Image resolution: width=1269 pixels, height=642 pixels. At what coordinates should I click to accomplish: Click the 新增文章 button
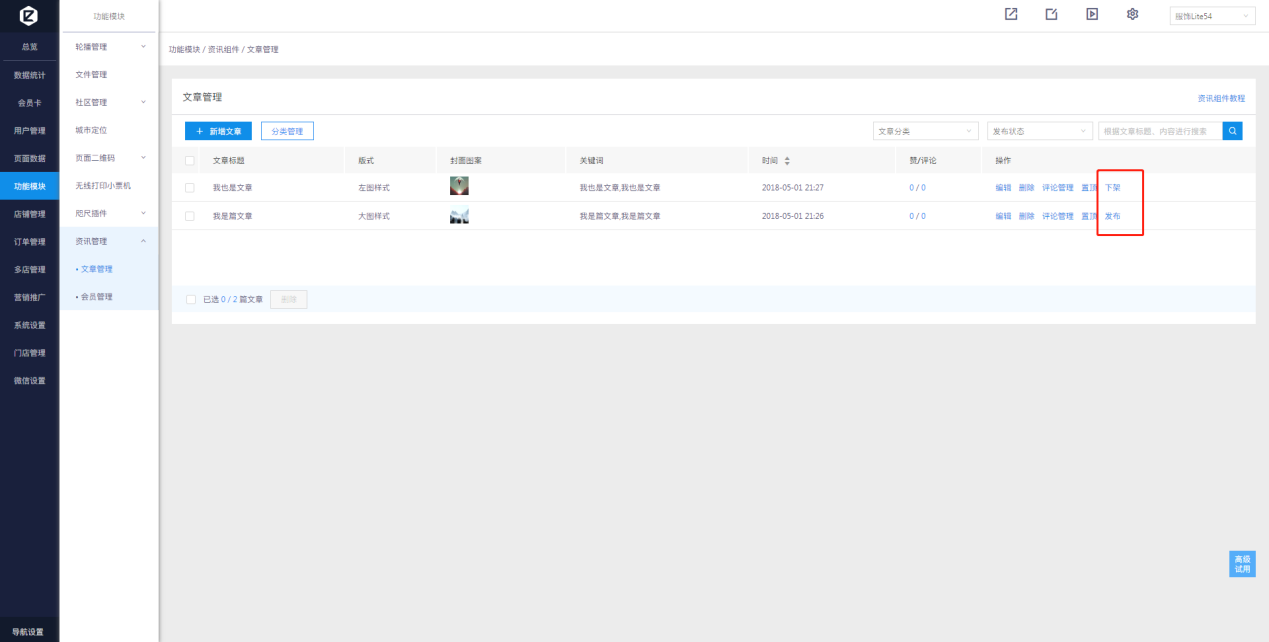(x=218, y=131)
